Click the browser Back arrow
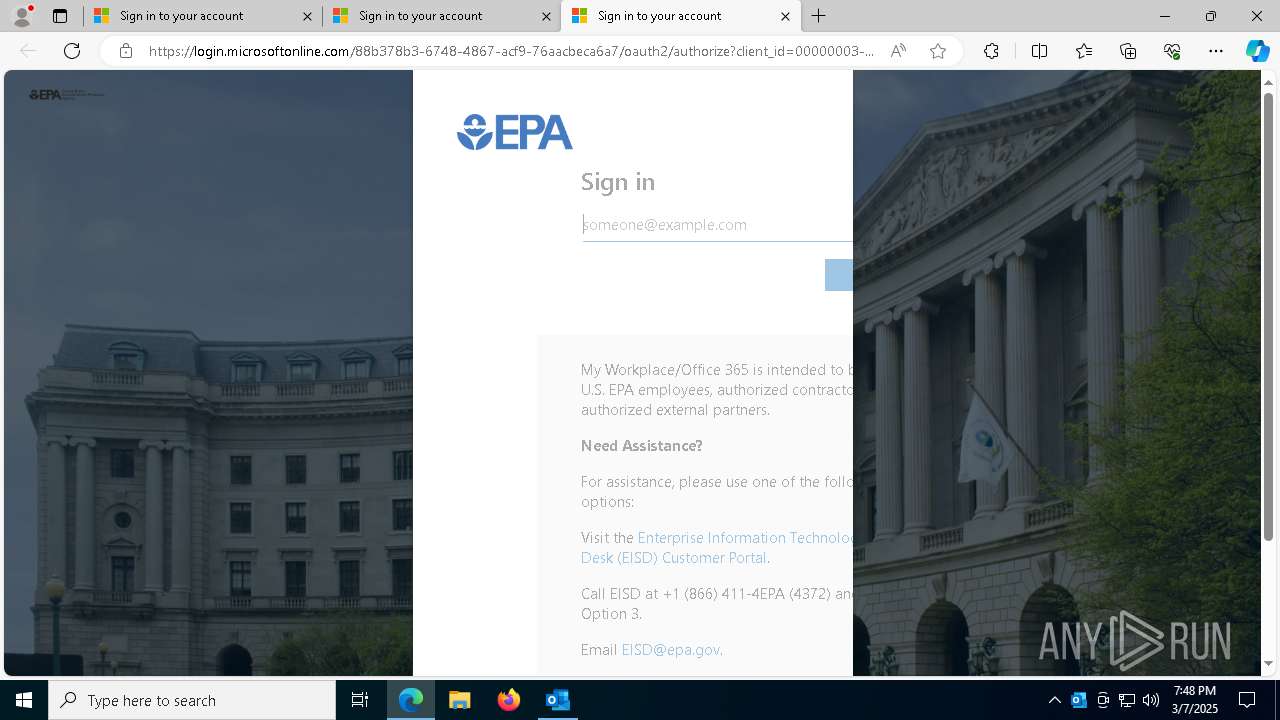 pos(28,51)
